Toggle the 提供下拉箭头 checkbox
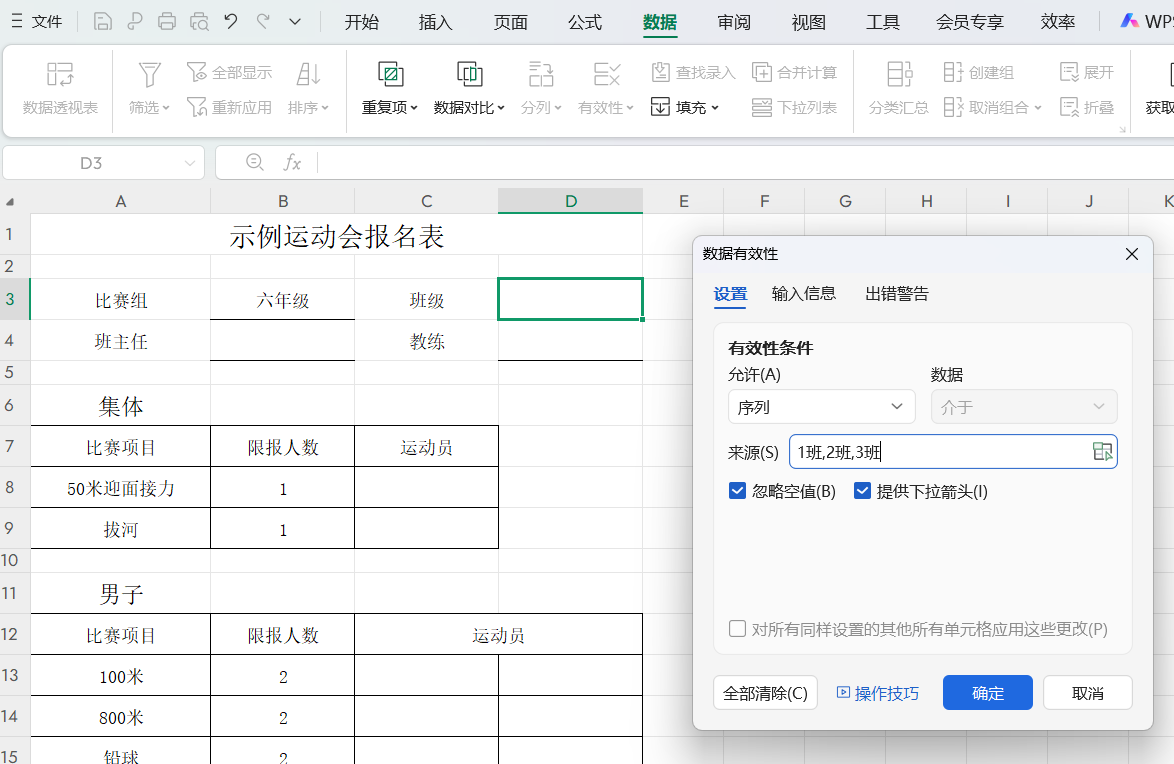Viewport: 1174px width, 764px height. point(863,491)
